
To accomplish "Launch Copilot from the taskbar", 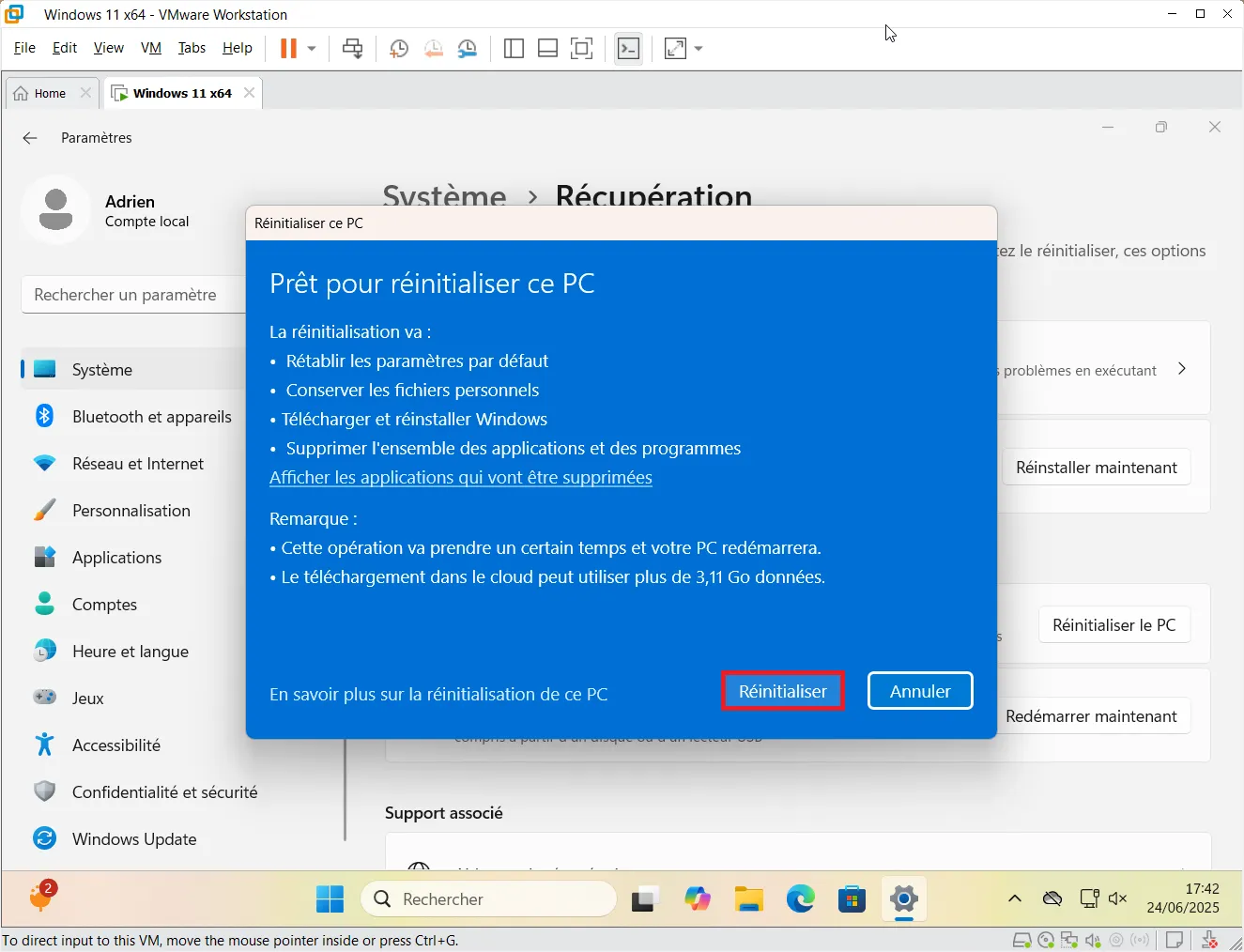I will 698,899.
